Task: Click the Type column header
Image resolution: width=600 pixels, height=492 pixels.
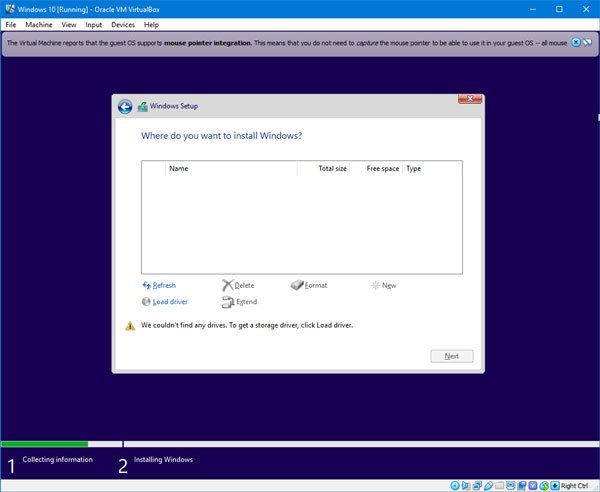Action: pyautogui.click(x=432, y=168)
